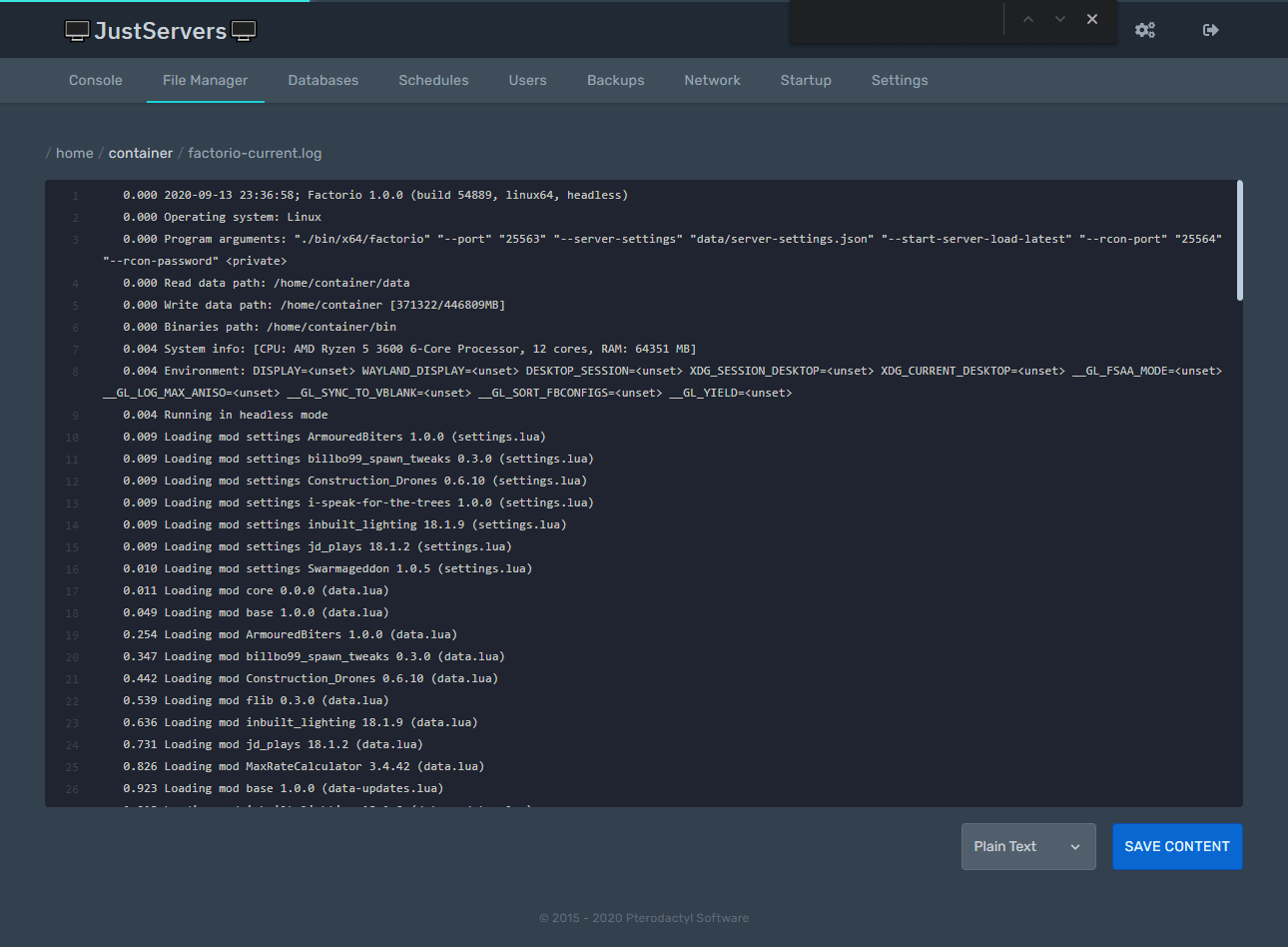Click the monitor icon right of JustServers

click(x=244, y=31)
